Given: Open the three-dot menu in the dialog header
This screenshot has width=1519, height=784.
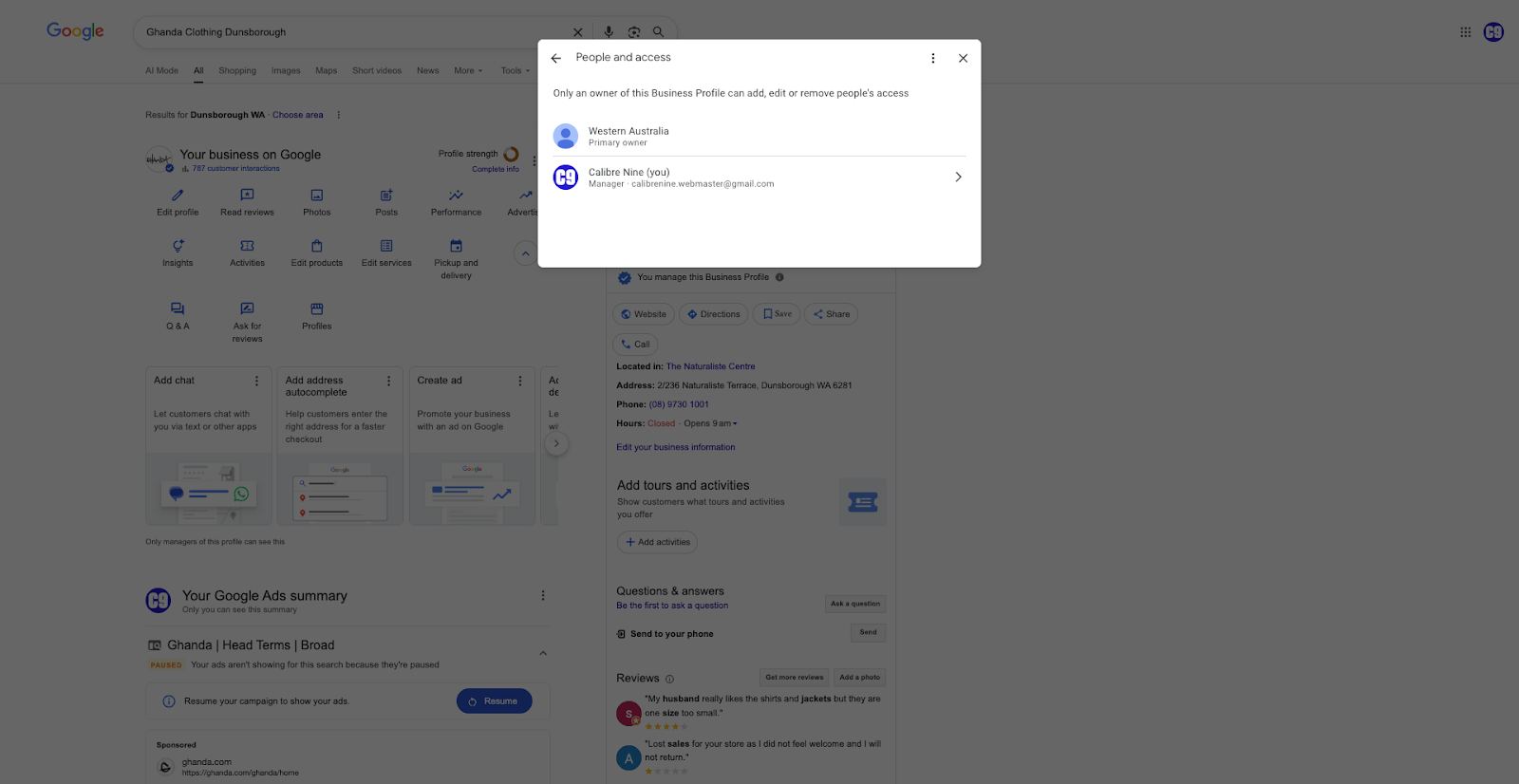Looking at the screenshot, I should pyautogui.click(x=932, y=58).
